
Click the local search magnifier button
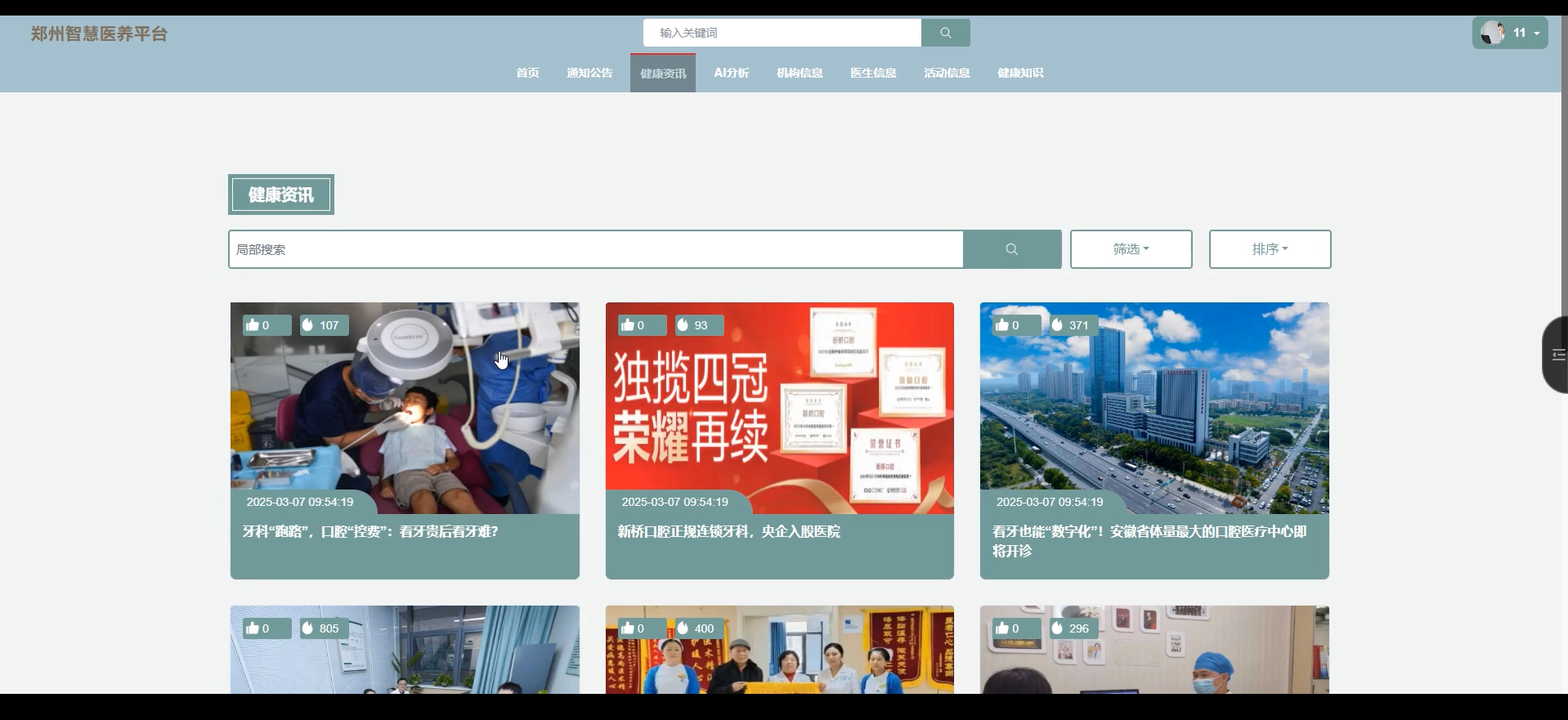click(x=1012, y=249)
